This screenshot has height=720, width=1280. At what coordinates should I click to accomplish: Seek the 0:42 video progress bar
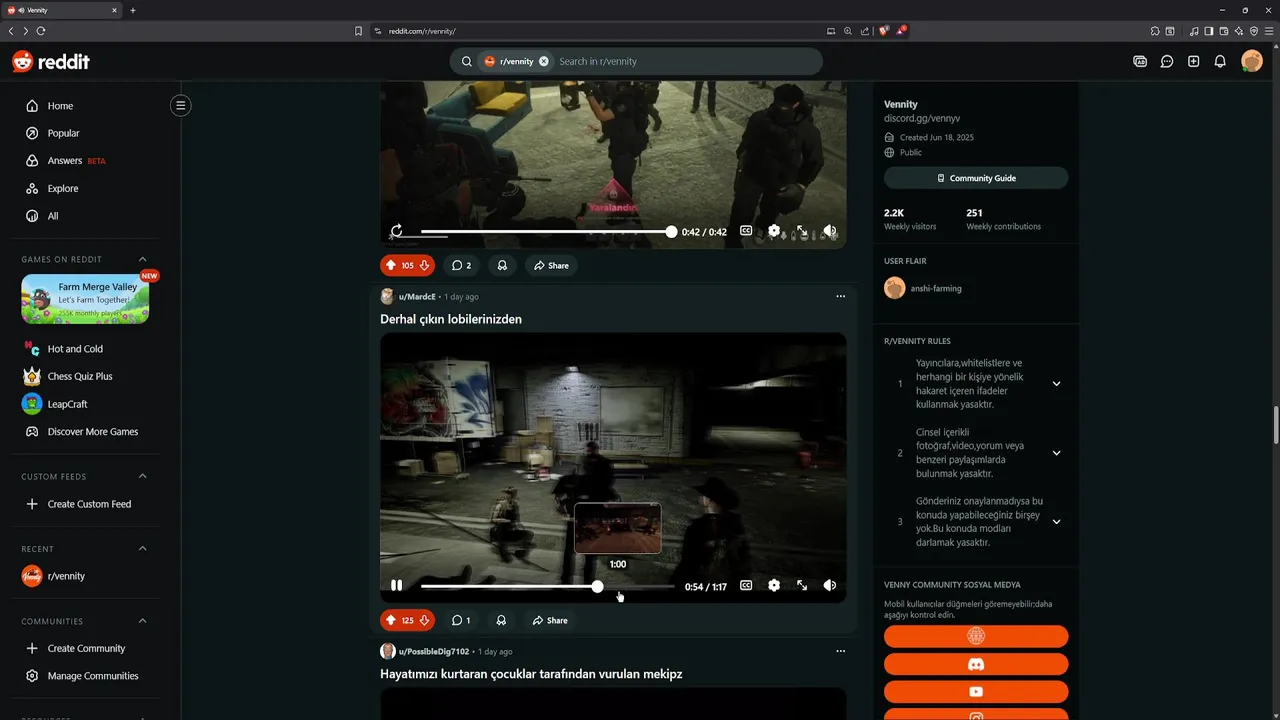coord(547,231)
